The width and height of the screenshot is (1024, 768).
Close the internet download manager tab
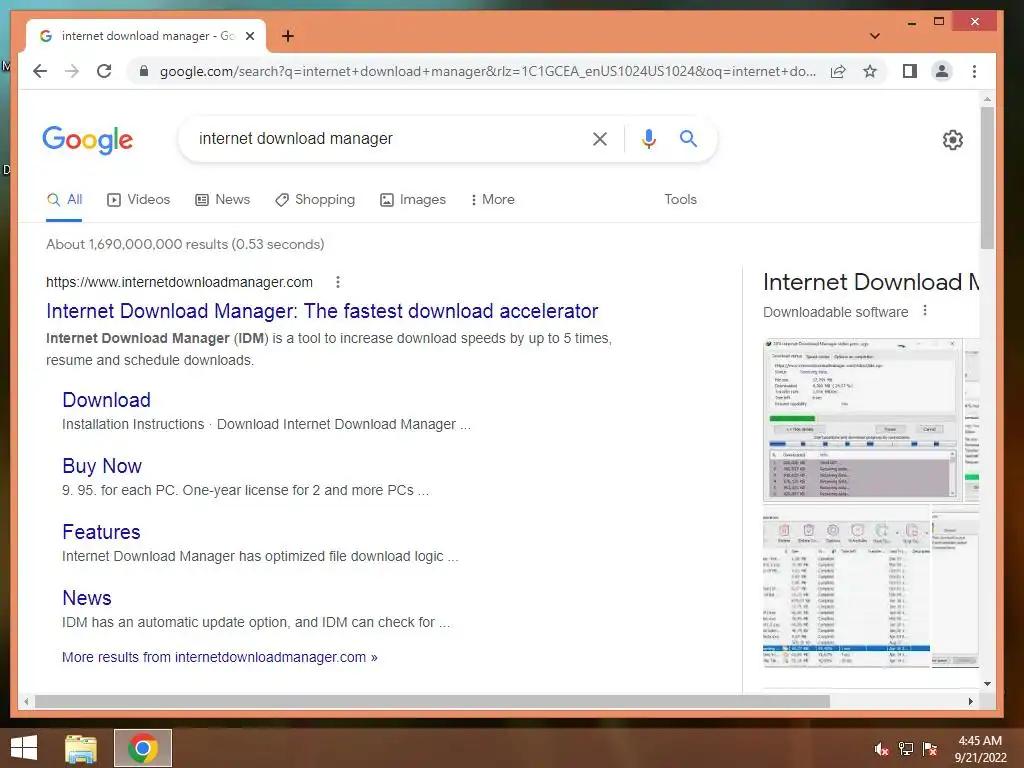tap(249, 36)
